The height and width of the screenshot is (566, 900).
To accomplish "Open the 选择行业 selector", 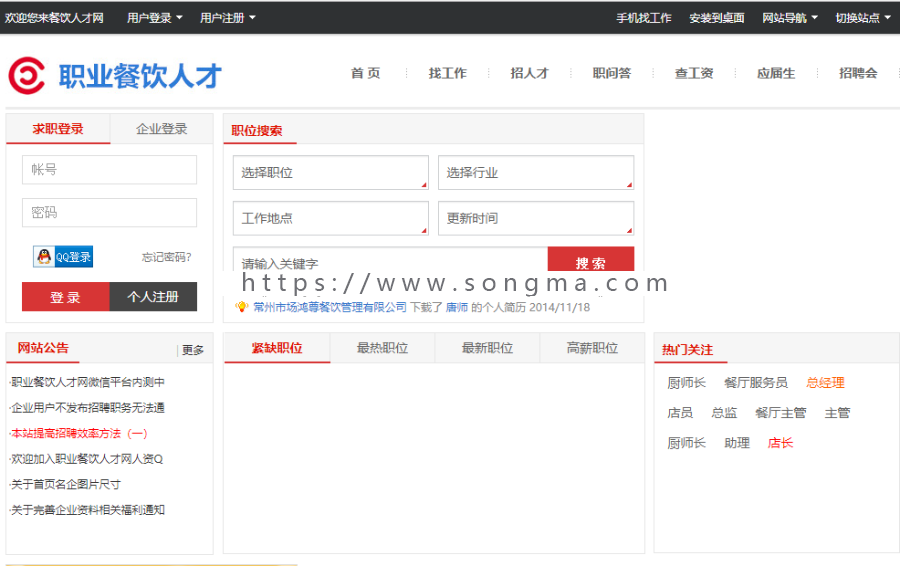I will pyautogui.click(x=536, y=172).
